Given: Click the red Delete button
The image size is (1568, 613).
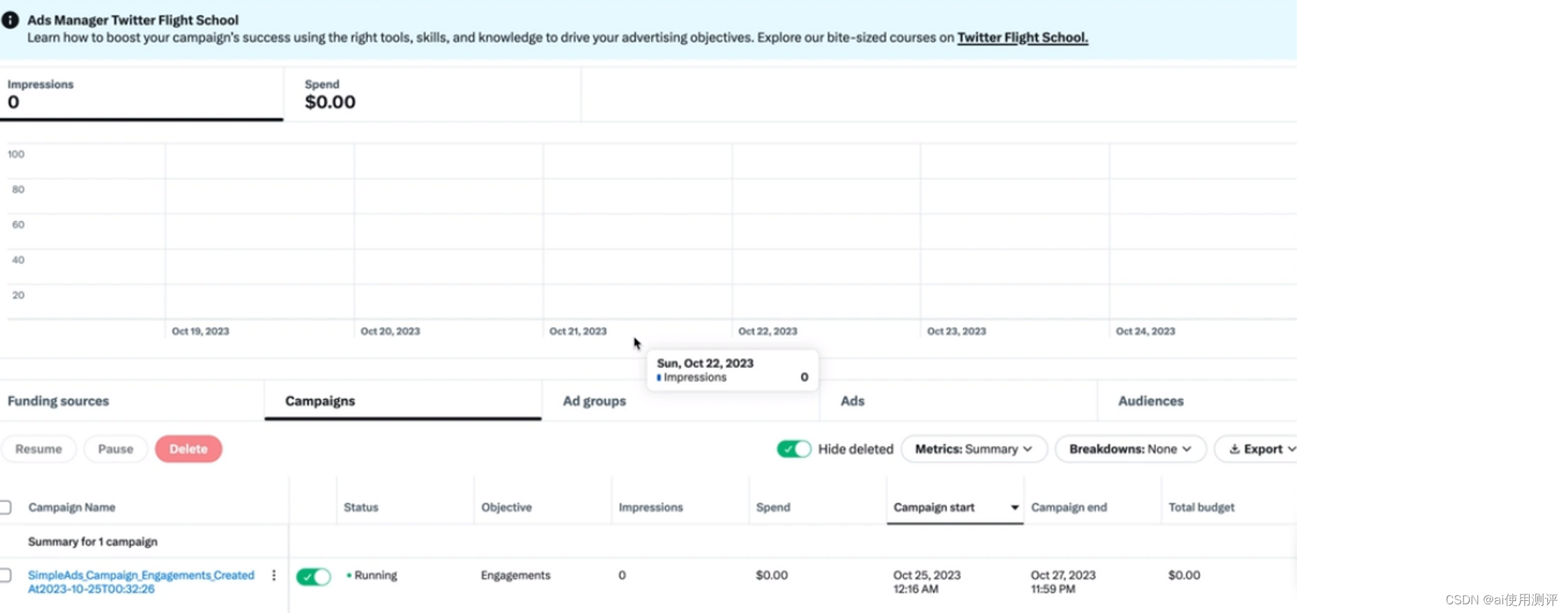Looking at the screenshot, I should (189, 449).
